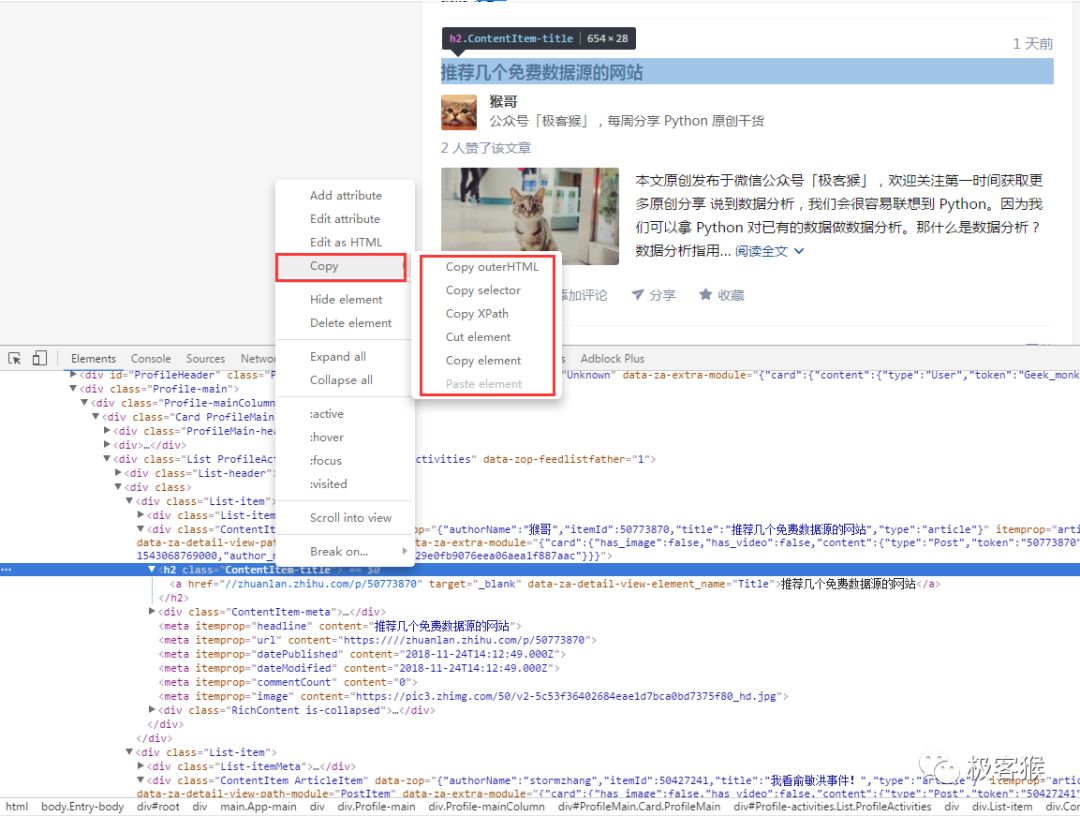Collapse the Profile-mainColumn div node
This screenshot has height=816, width=1080.
tap(84, 403)
